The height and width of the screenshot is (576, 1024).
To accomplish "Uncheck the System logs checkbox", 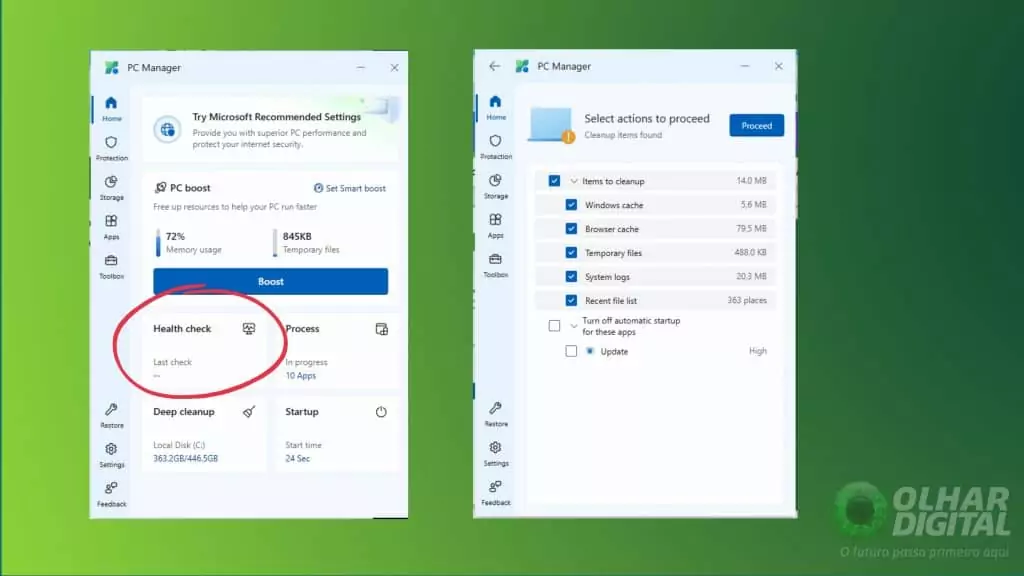I will pyautogui.click(x=571, y=277).
